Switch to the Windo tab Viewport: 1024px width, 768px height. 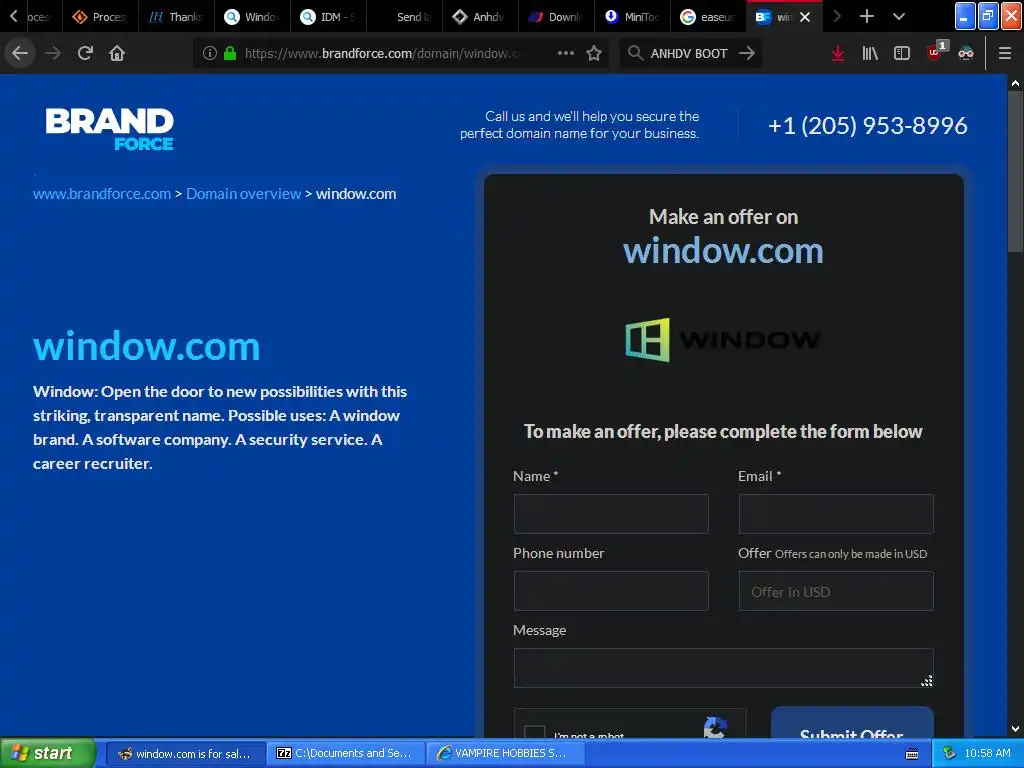pos(252,17)
